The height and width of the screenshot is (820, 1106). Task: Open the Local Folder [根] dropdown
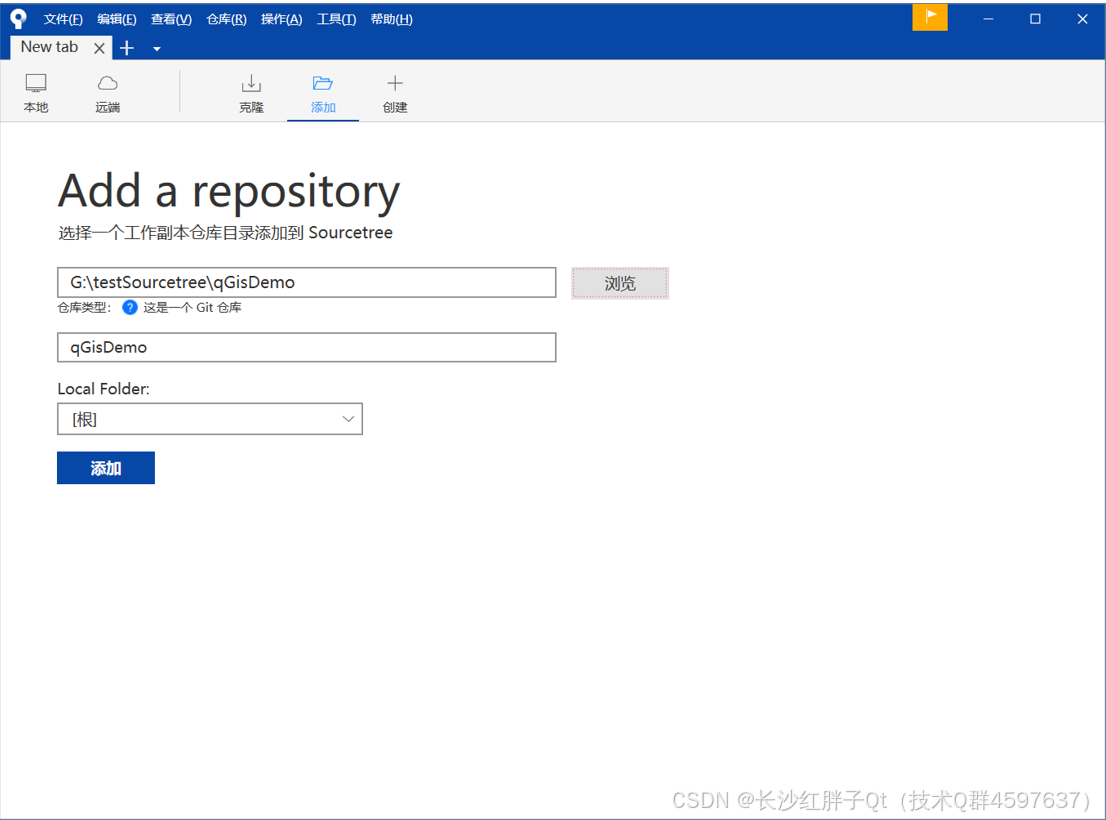209,419
